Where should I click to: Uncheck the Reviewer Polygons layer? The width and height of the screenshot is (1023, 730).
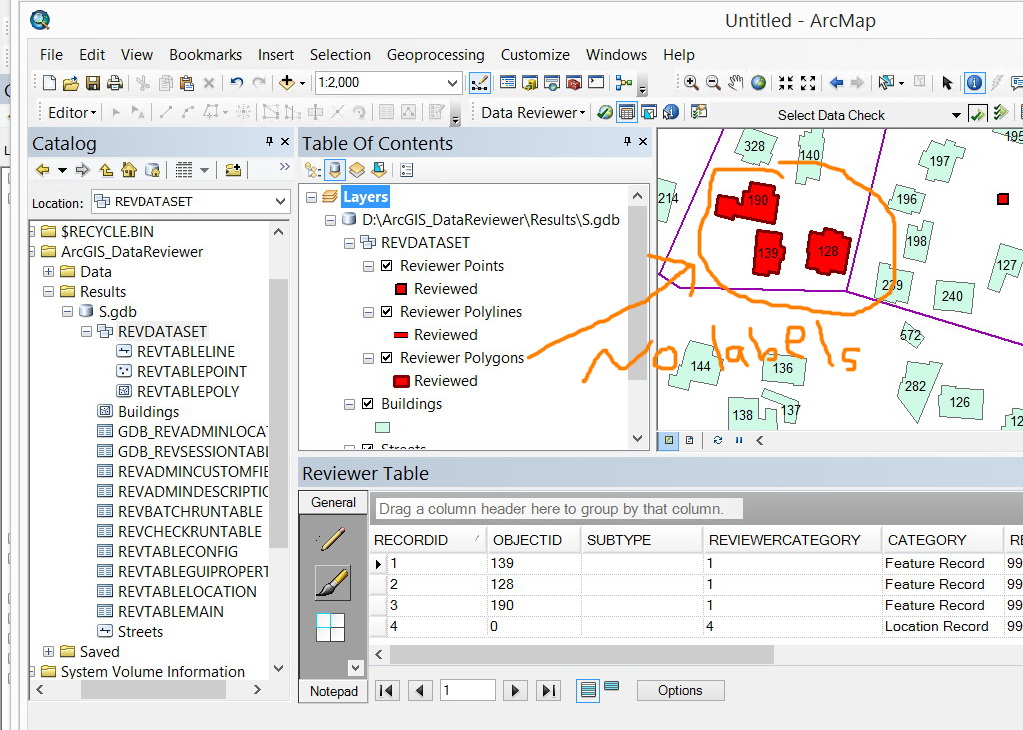point(386,357)
